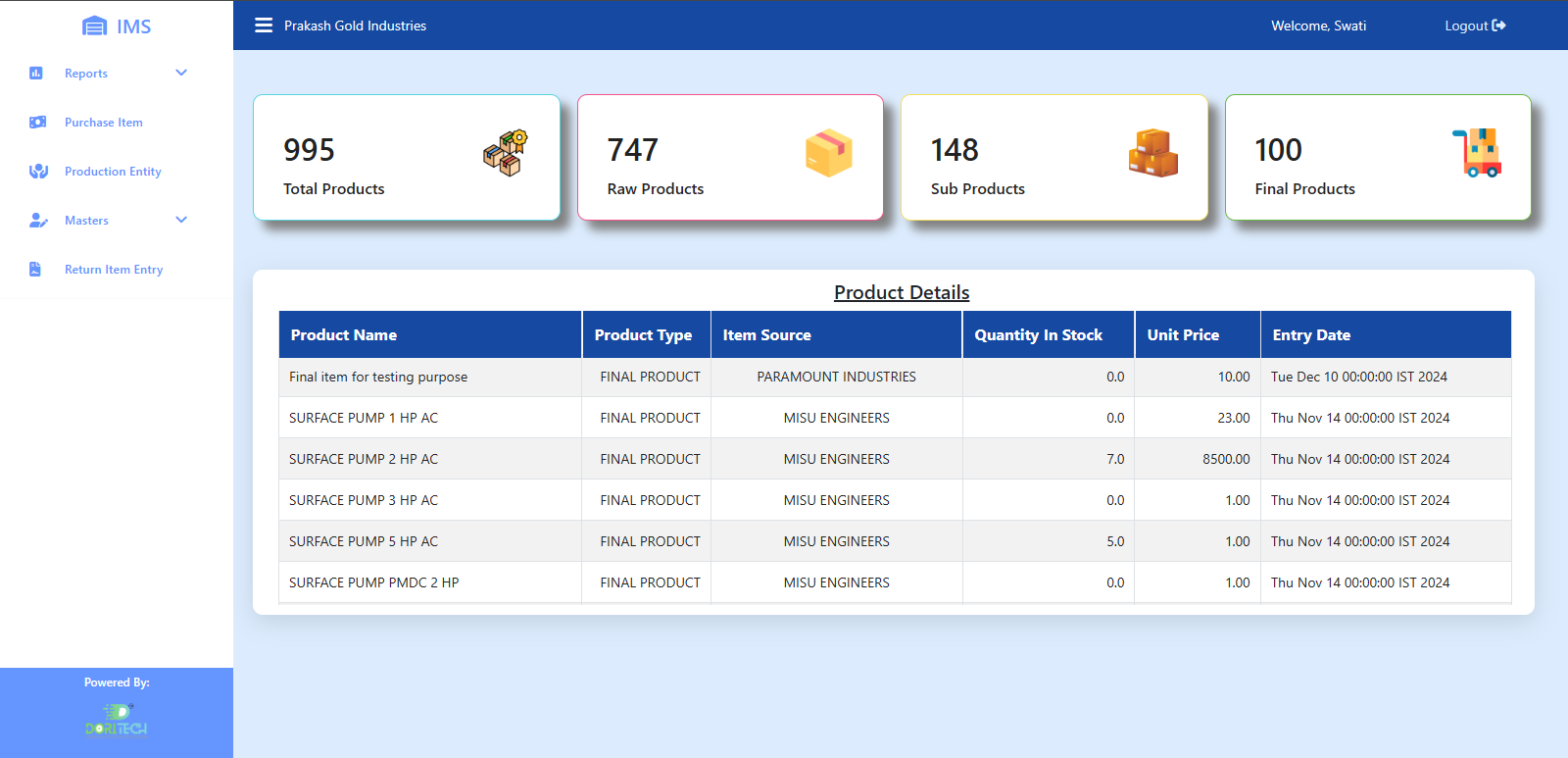Log out using the Logout link

[1474, 25]
